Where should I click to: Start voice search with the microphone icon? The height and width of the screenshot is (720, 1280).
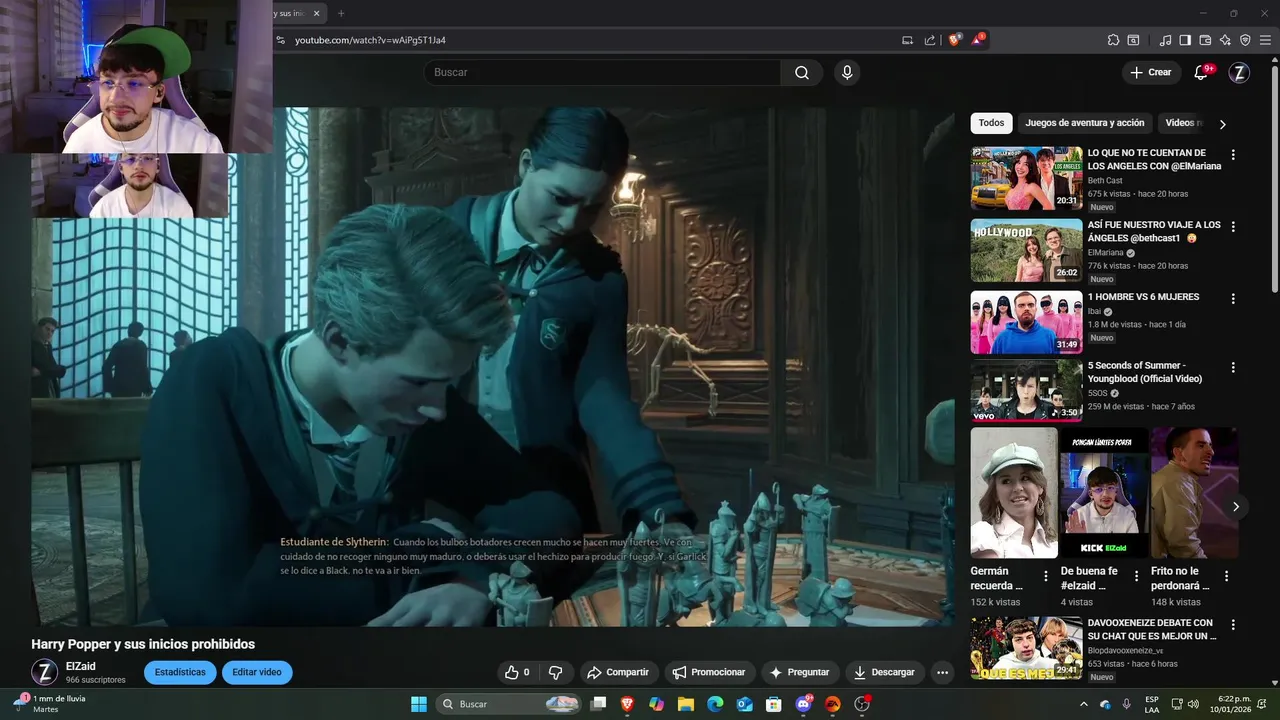(847, 72)
